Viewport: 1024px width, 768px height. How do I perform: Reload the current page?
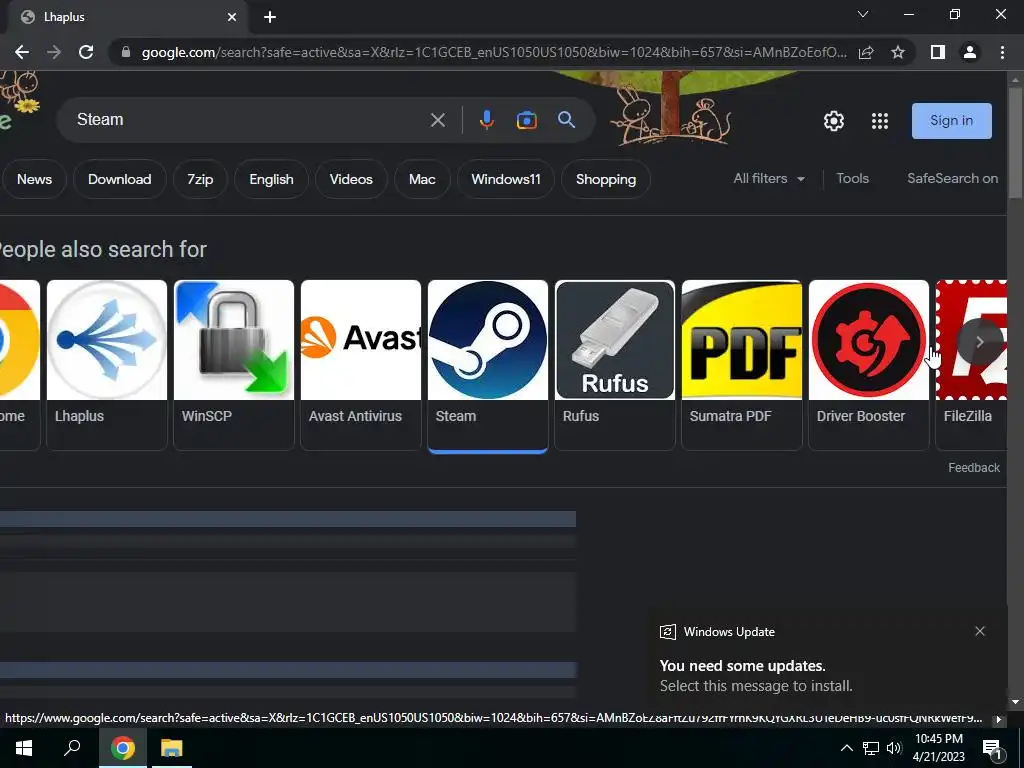[x=86, y=52]
